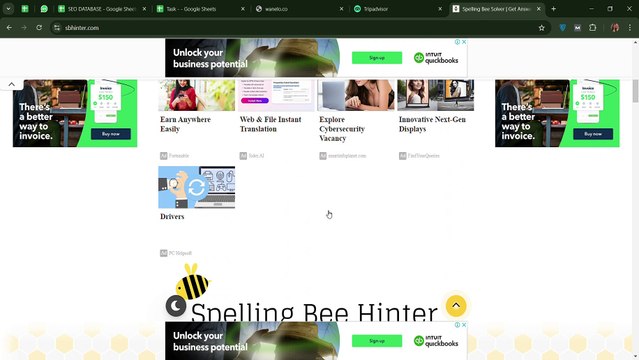The image size is (639, 360).
Task: Close the bottom QuickBooks banner ad
Action: [x=464, y=325]
